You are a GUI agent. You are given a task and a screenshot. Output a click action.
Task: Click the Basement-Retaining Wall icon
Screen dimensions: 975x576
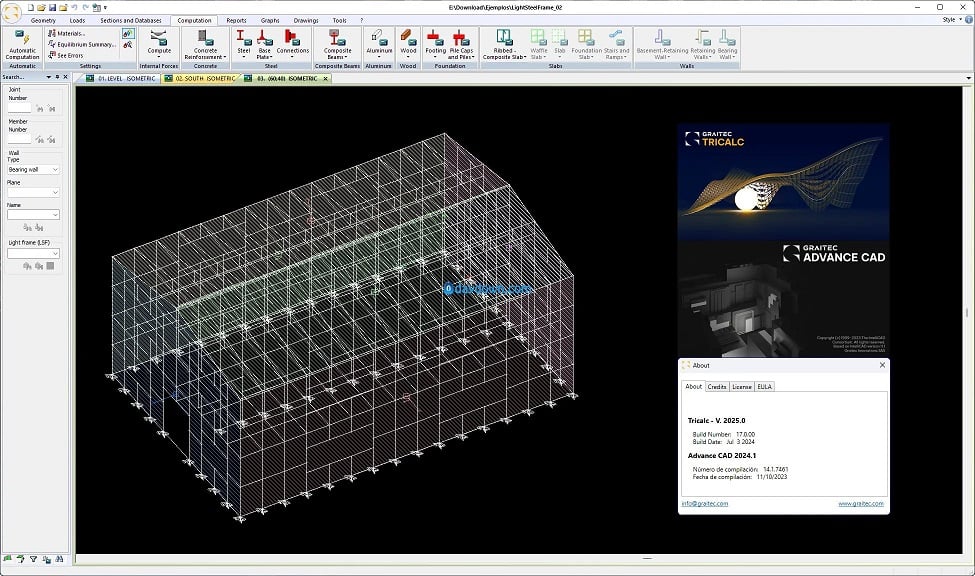click(662, 37)
